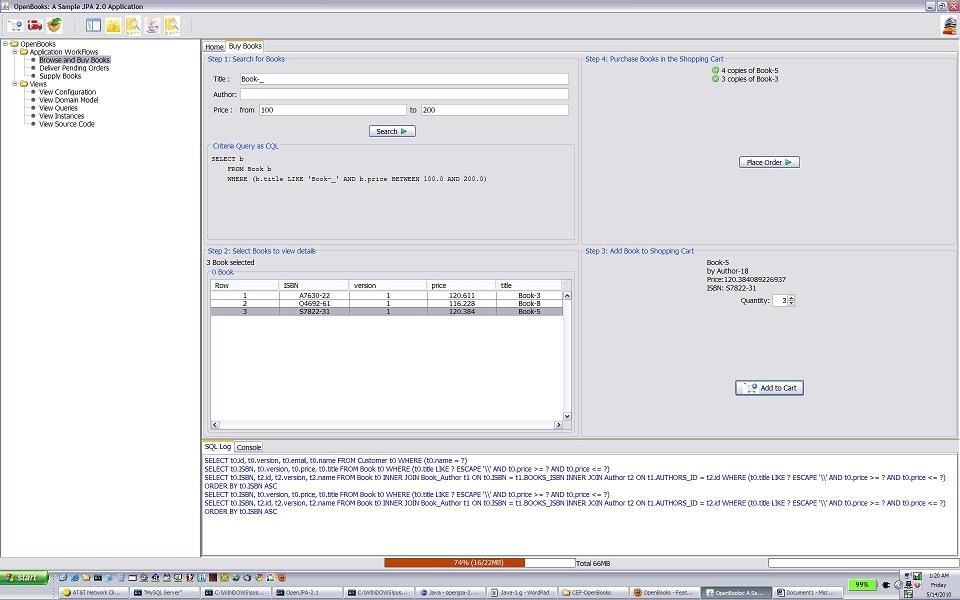Screen dimensions: 960x600
Task: Click the books icon at top right corner
Action: [949, 26]
